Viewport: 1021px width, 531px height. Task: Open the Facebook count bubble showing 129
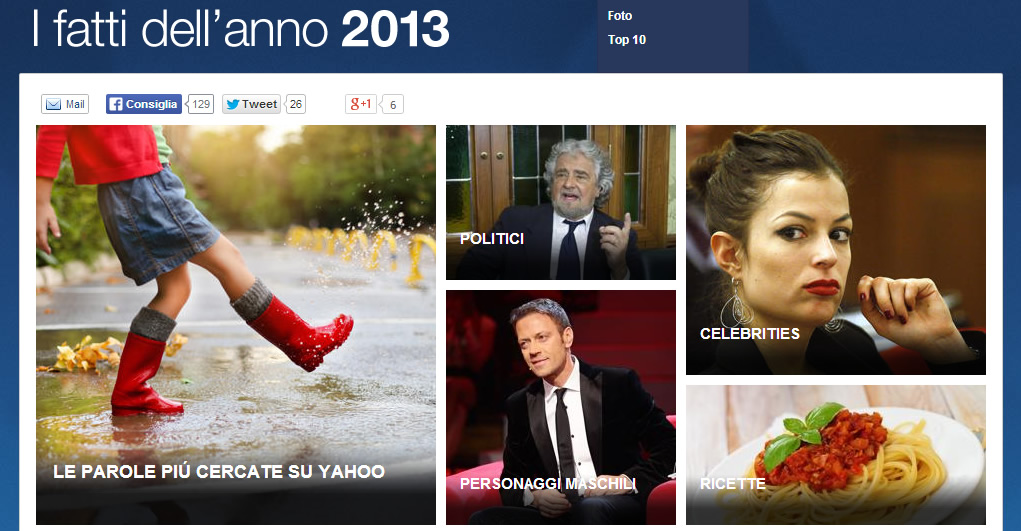point(201,104)
